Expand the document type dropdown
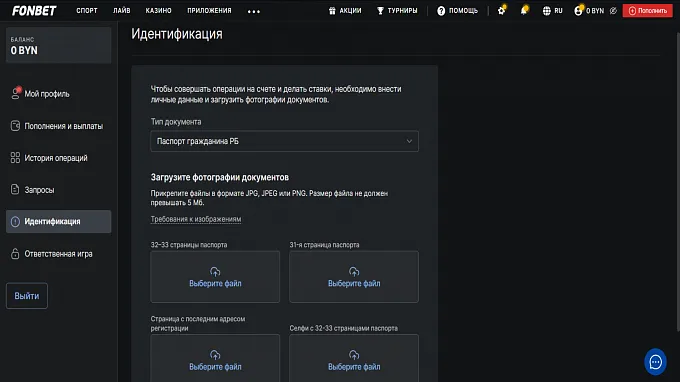Viewport: 680px width, 382px height. (x=284, y=141)
